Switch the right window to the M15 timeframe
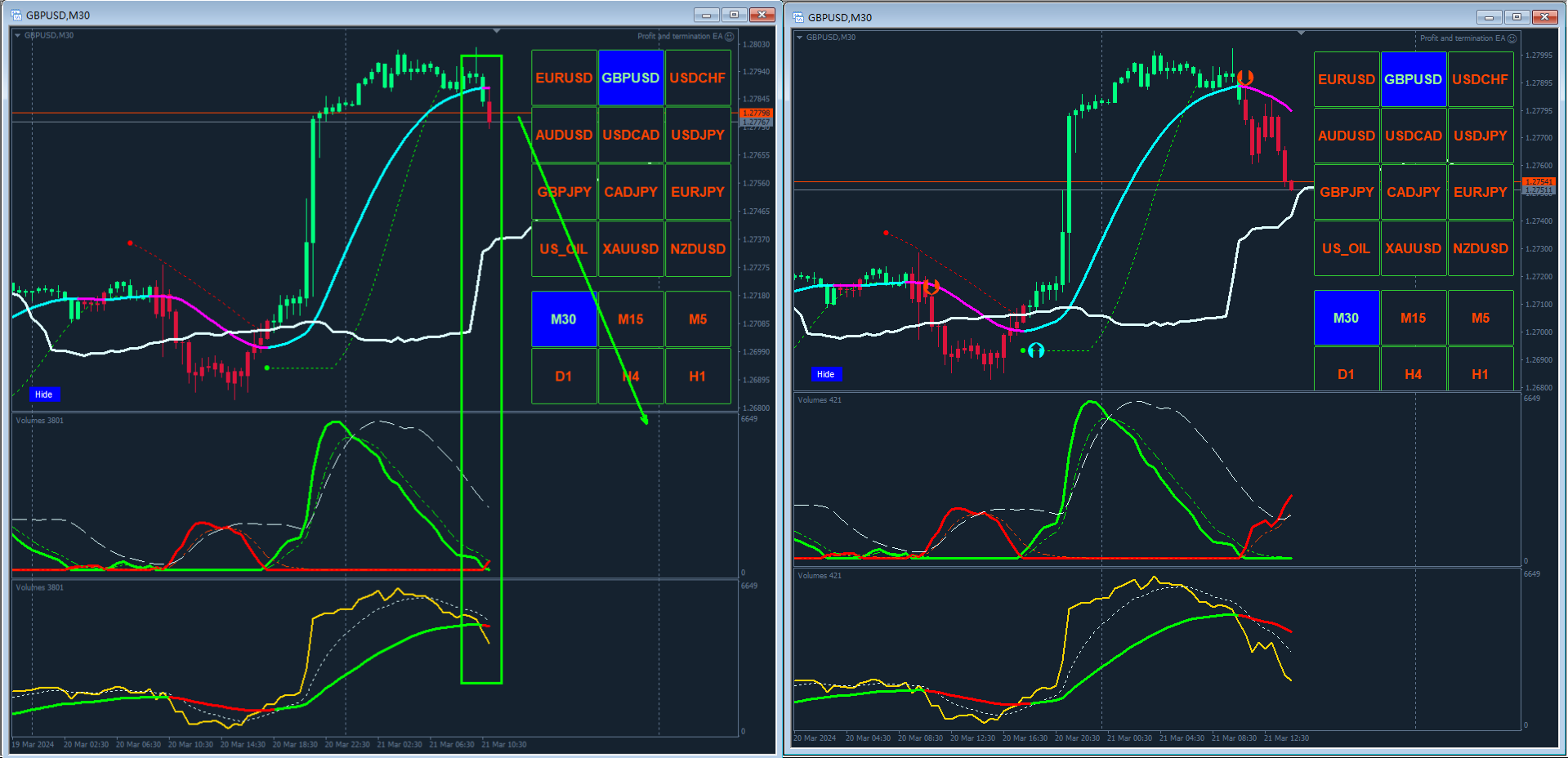Viewport: 1568px width, 758px height. pos(1414,318)
